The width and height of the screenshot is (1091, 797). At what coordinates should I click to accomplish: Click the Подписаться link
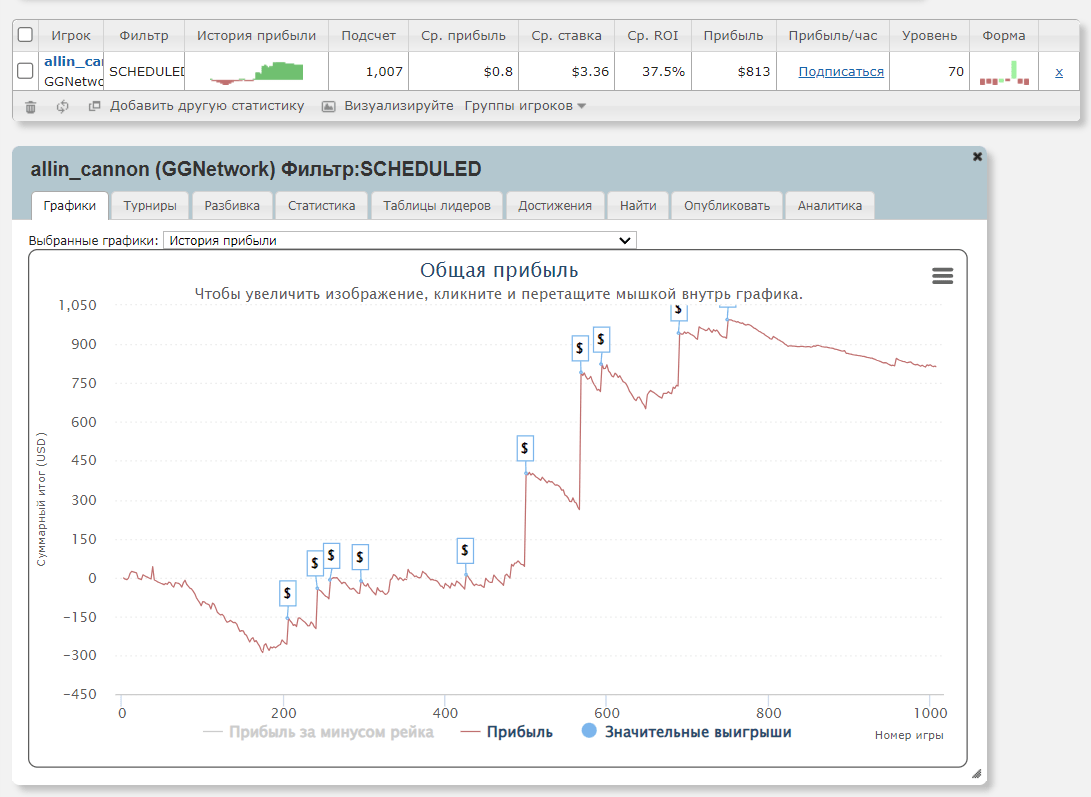[x=840, y=72]
